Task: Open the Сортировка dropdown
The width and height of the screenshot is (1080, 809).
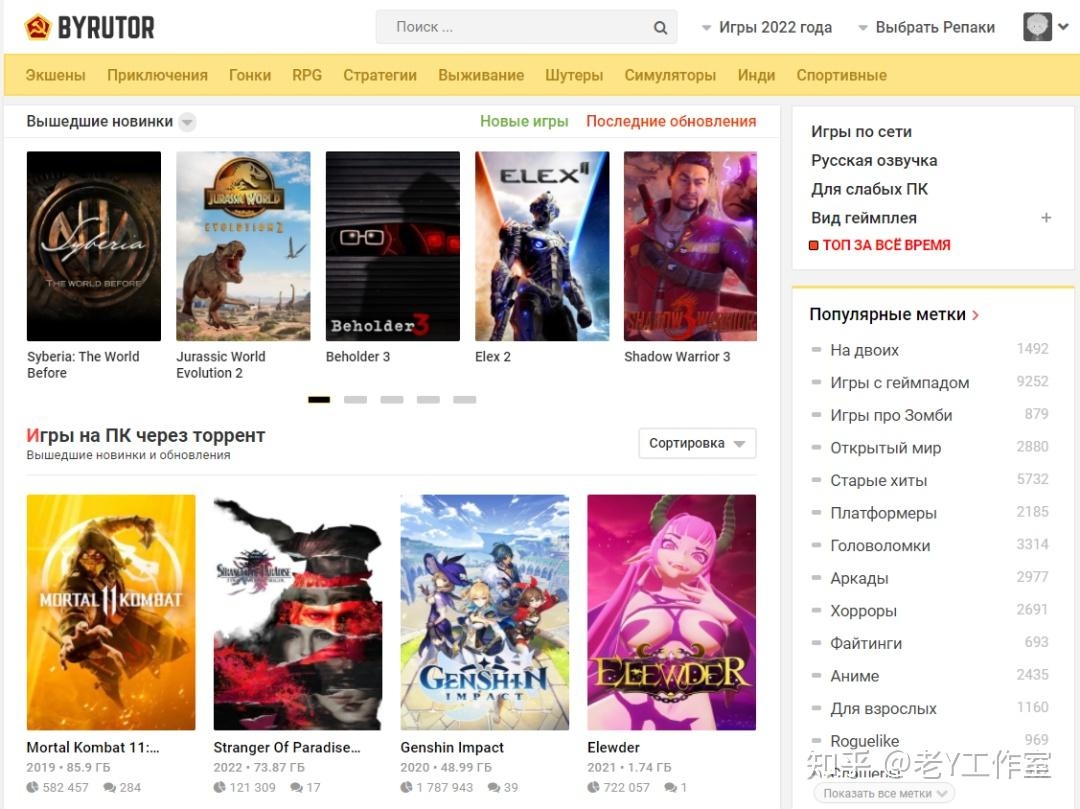Action: [x=697, y=443]
